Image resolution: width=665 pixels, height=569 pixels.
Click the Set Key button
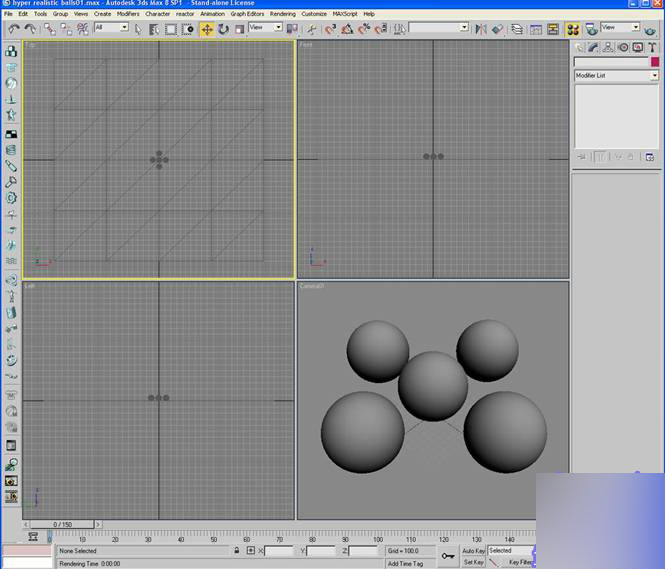(473, 562)
